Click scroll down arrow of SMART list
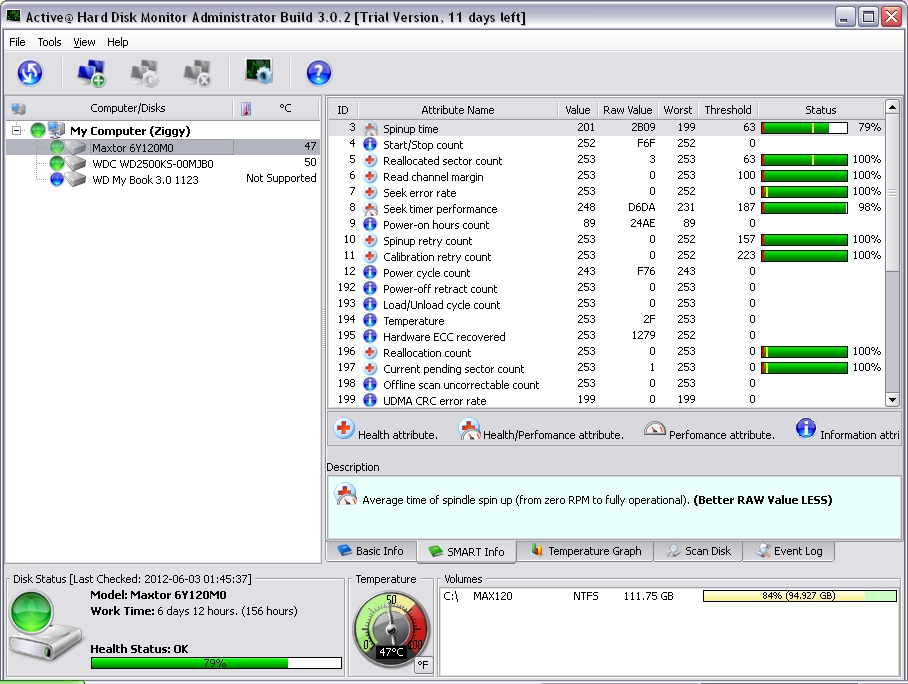908x684 pixels. (892, 400)
